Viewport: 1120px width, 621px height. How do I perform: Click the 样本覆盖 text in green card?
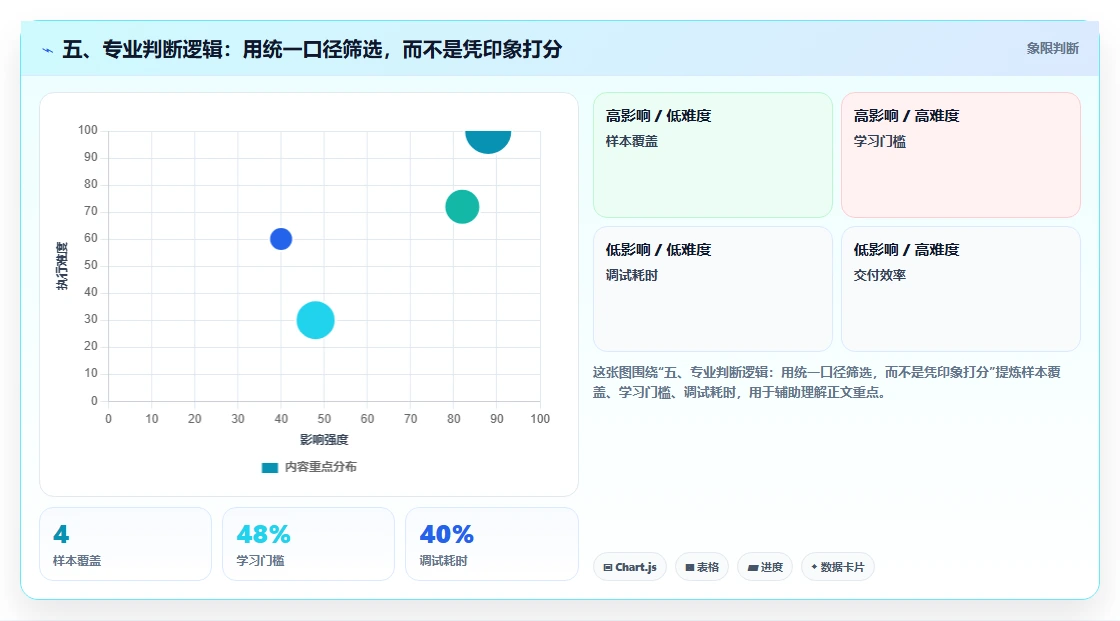631,141
